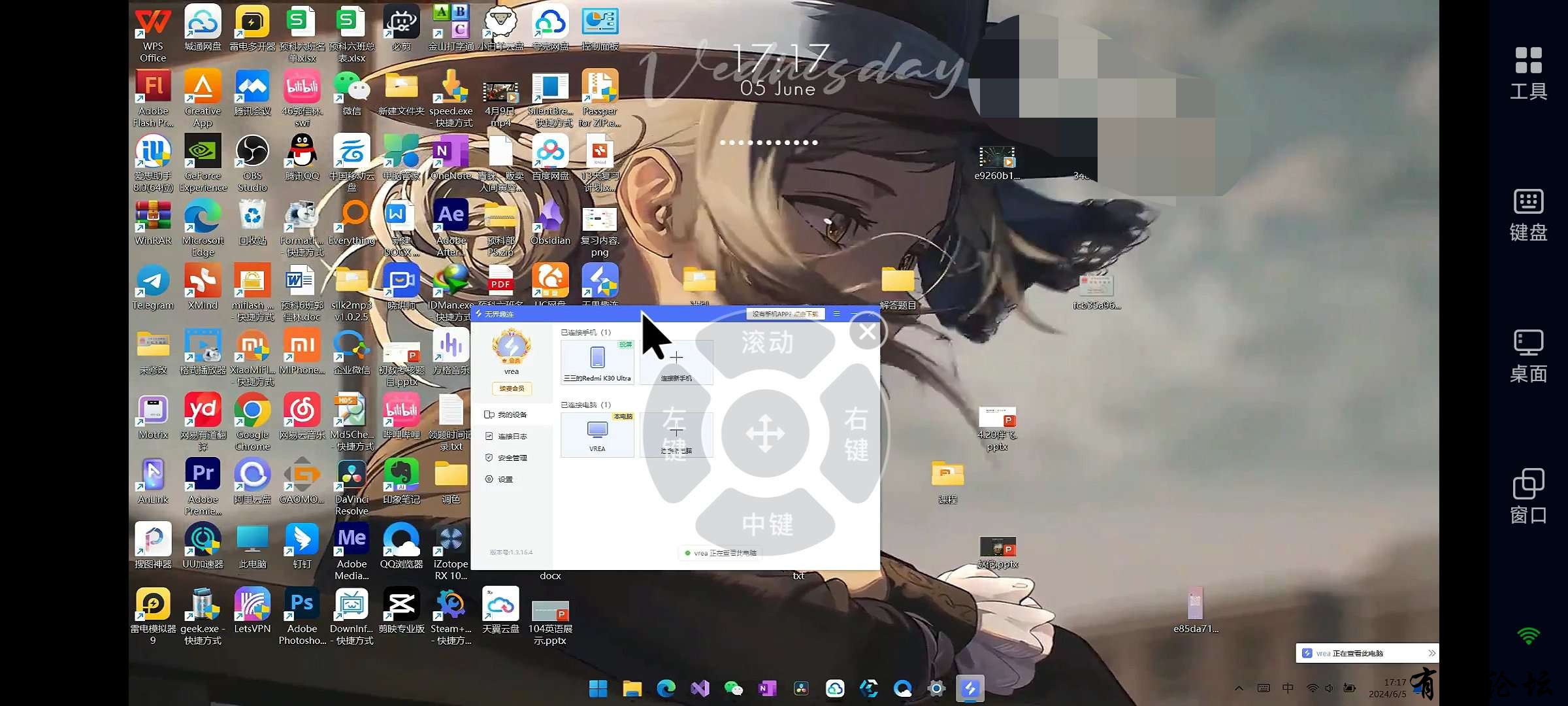Tap the 滚动 scroll control on overlay

click(x=766, y=343)
